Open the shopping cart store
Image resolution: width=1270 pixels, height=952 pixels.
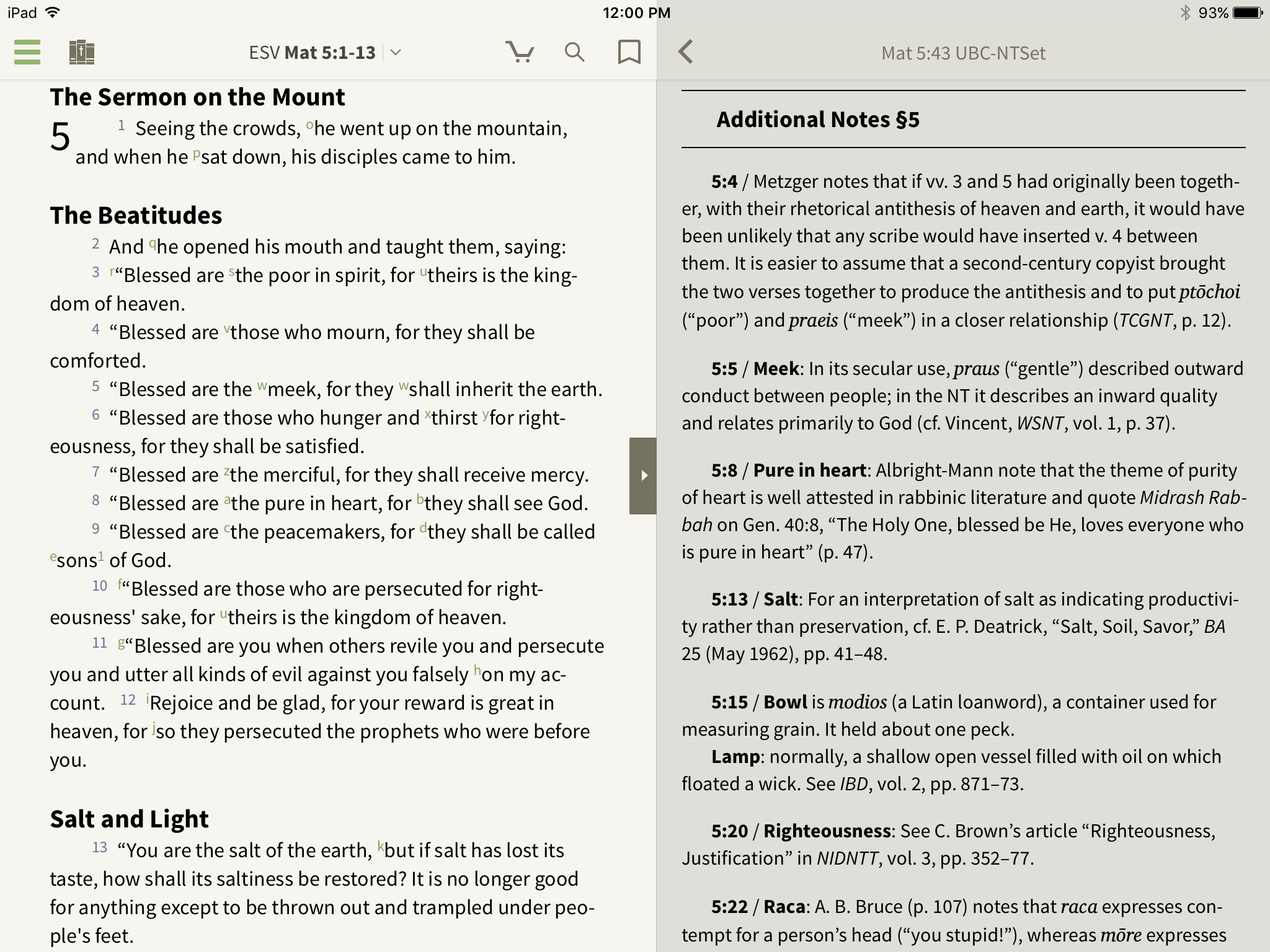click(x=520, y=52)
